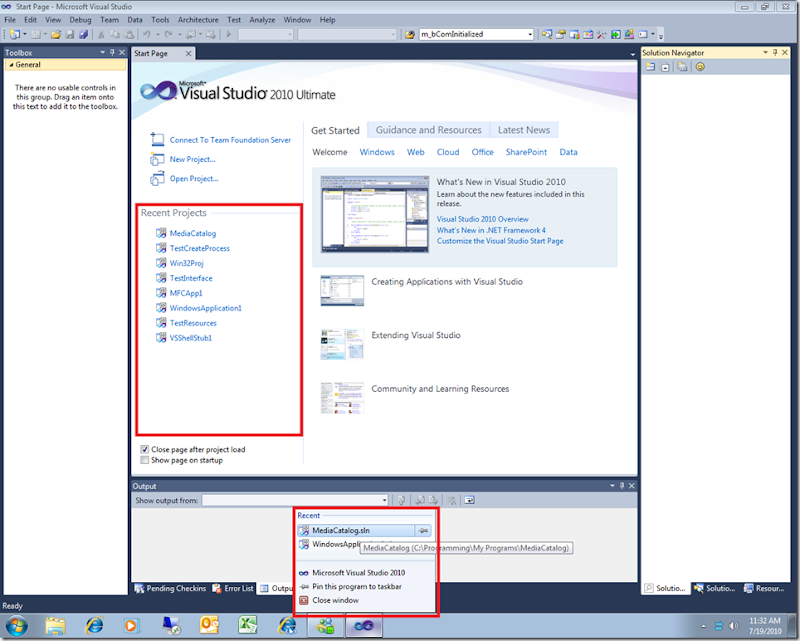The width and height of the screenshot is (800, 641).
Task: Enable the Show page on startup checkbox
Action: 144,460
